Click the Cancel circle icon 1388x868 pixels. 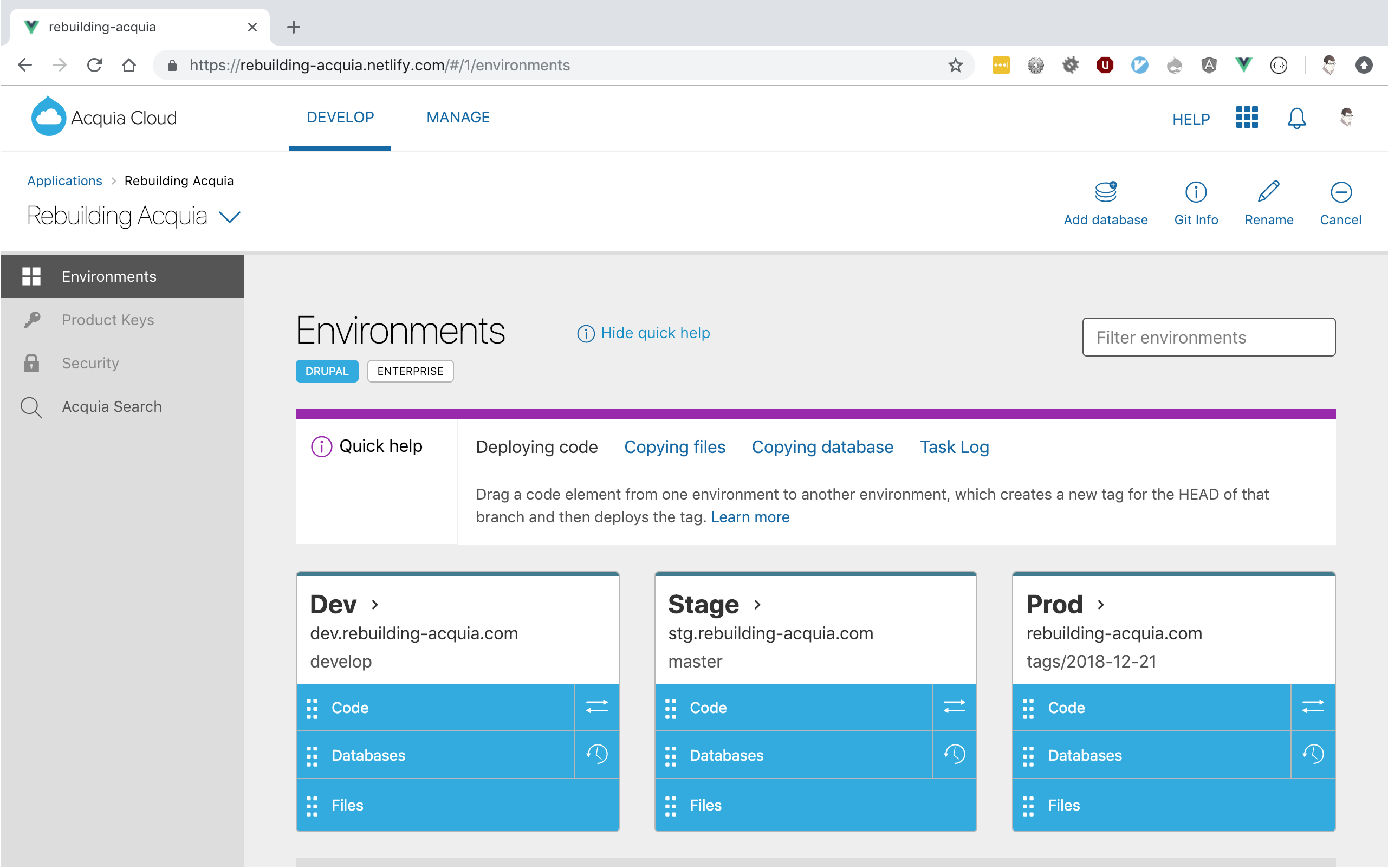click(1340, 192)
